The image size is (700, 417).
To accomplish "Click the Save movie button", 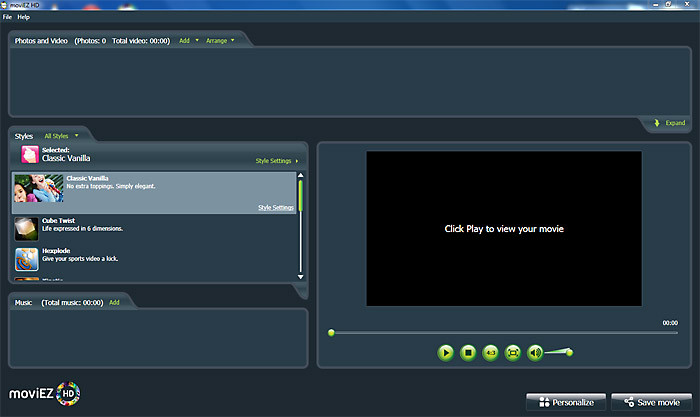I will 652,402.
